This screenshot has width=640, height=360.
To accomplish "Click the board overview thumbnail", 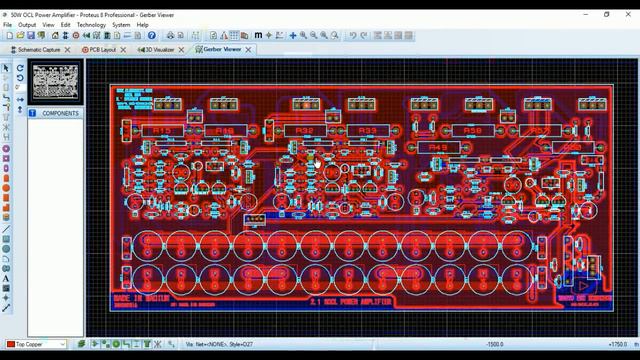I will [56, 82].
